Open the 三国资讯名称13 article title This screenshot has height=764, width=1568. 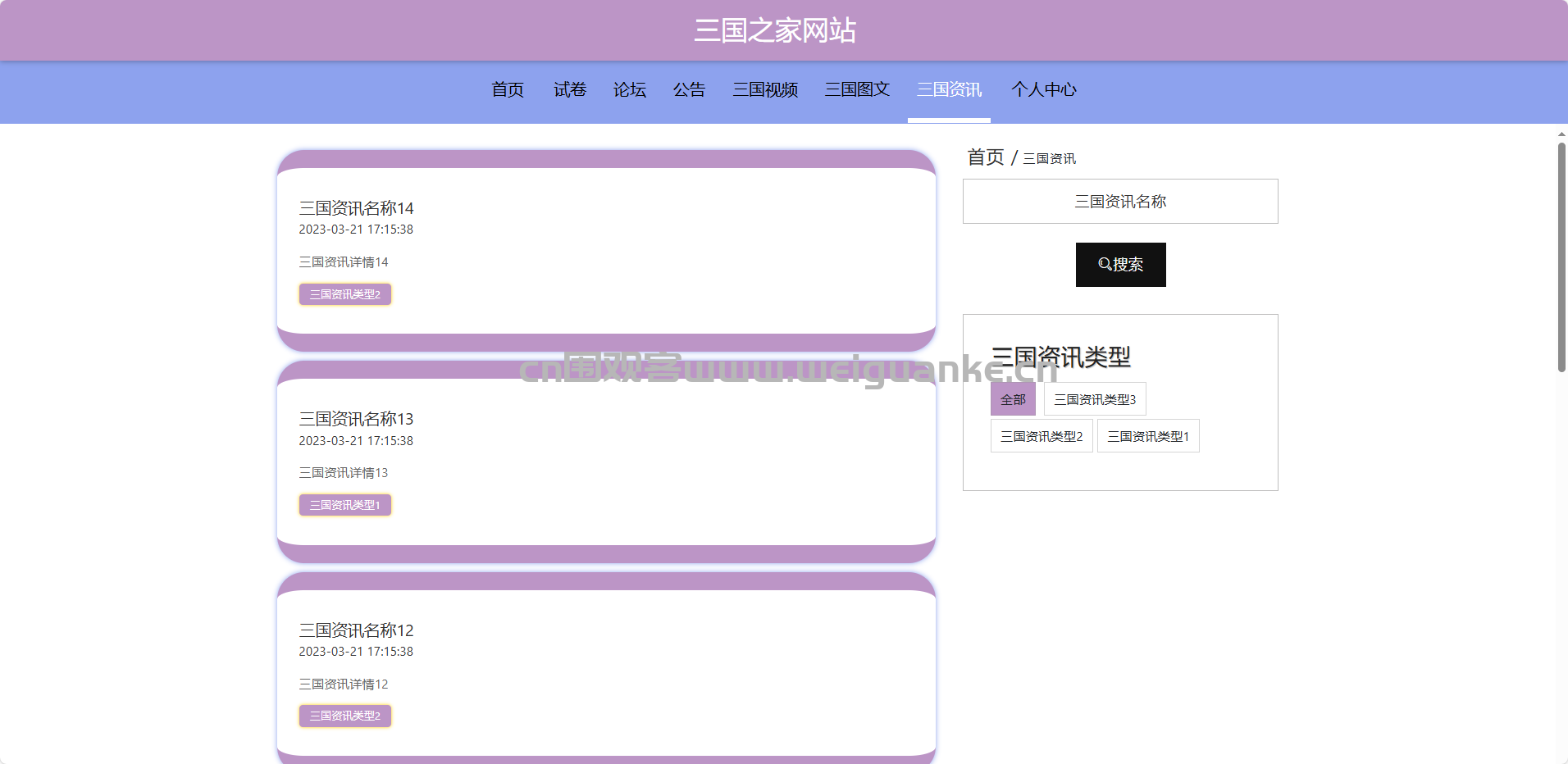click(356, 419)
